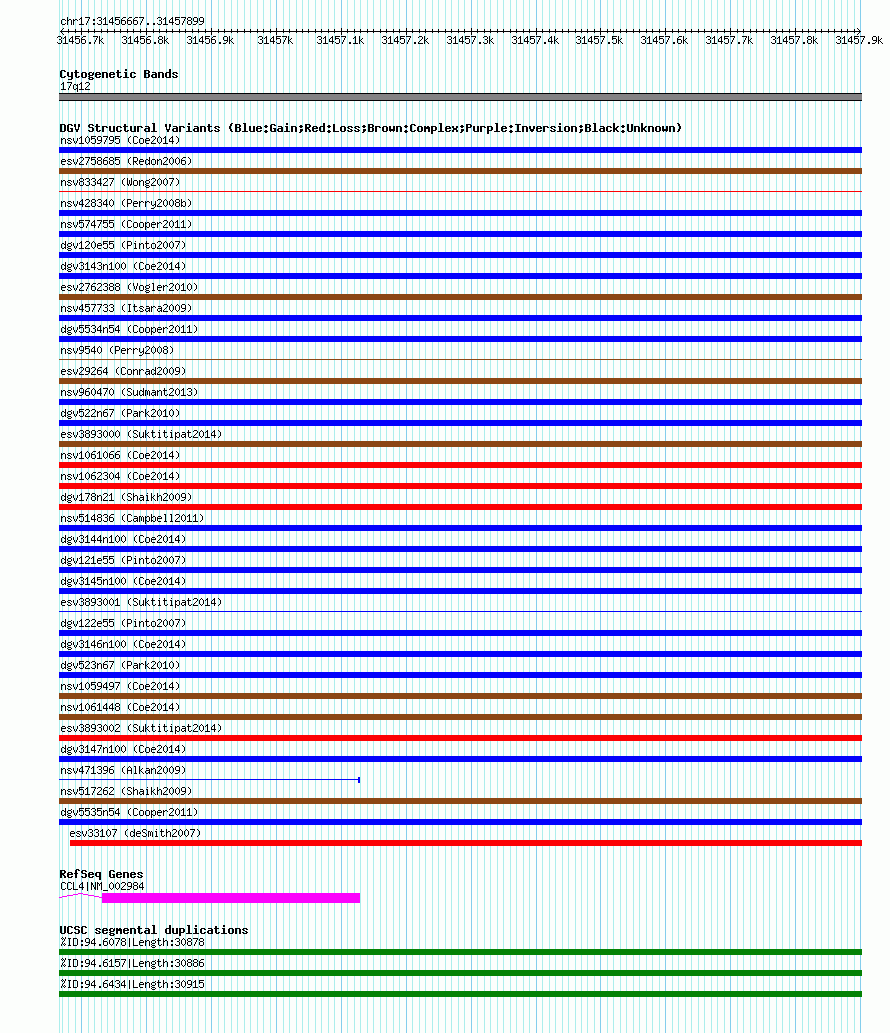The width and height of the screenshot is (890, 1033).
Task: Click the nsv1059497 (Coe2014) label
Action: click(120, 686)
